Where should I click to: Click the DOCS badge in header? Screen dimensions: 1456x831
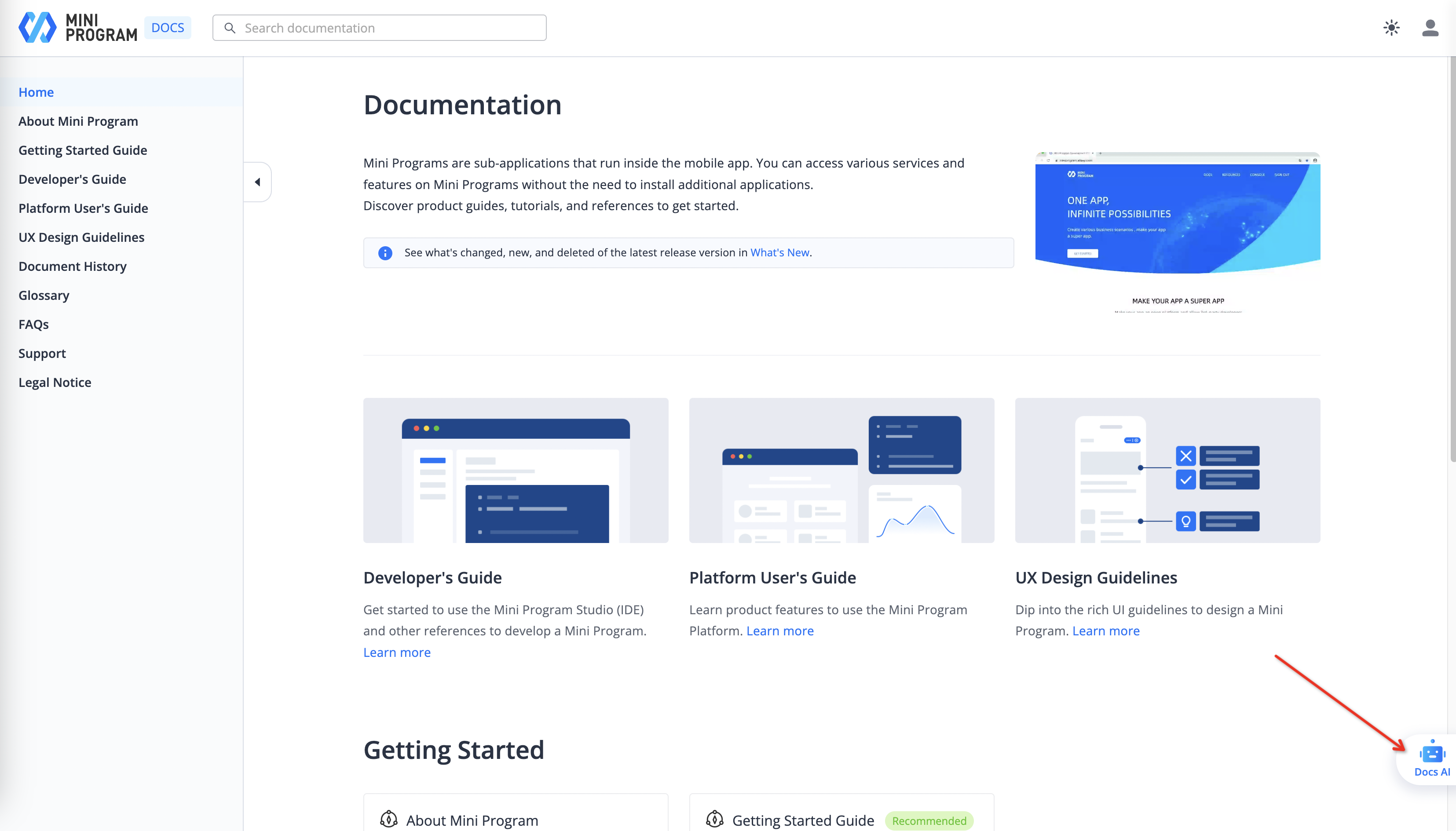point(167,27)
